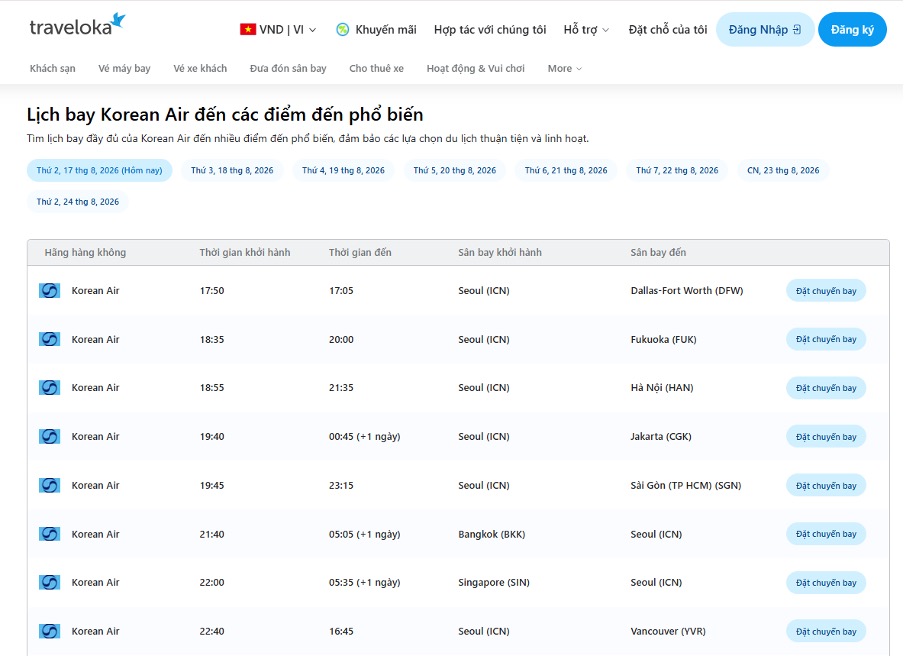This screenshot has height=656, width=904.
Task: Click the Hãng hàng không column header
Action: click(85, 252)
